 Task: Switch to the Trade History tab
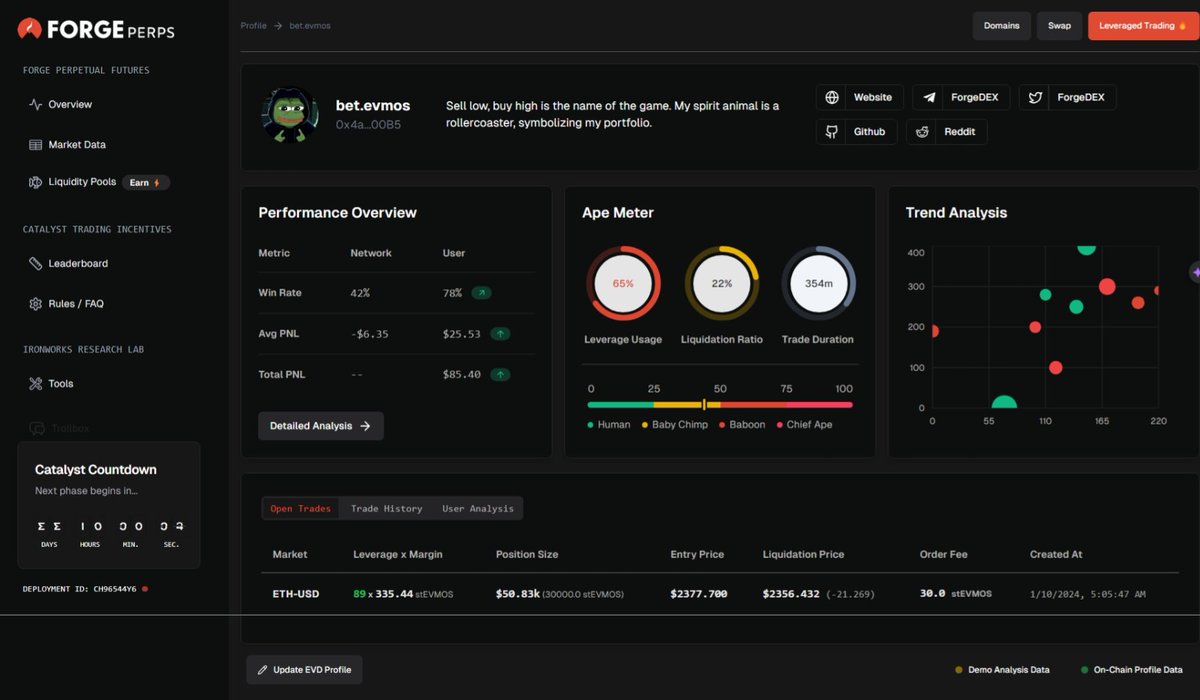[386, 508]
